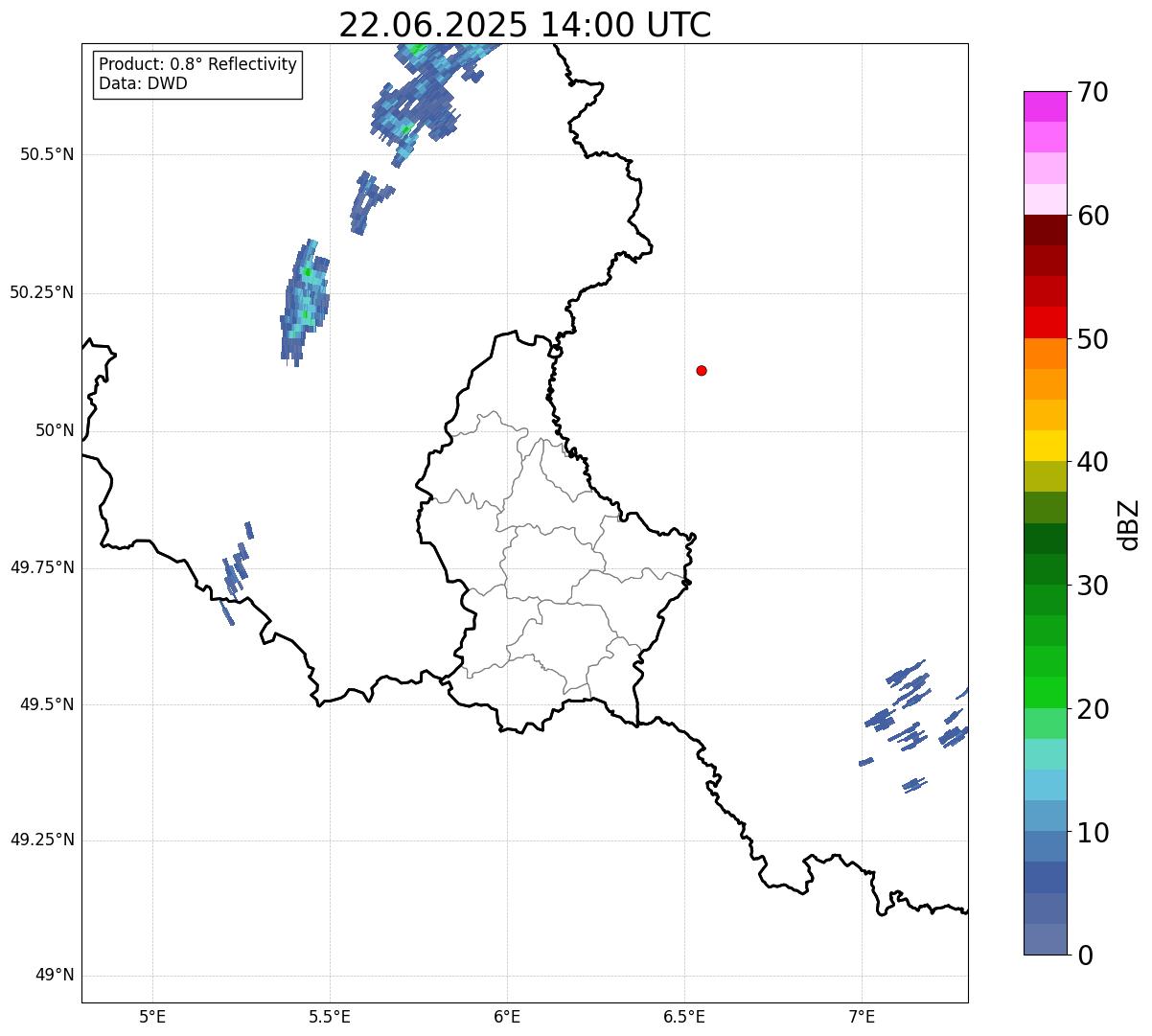This screenshot has height=1036, width=1152.
Task: Click the dark blue colorbar segment near 5
Action: [1045, 877]
